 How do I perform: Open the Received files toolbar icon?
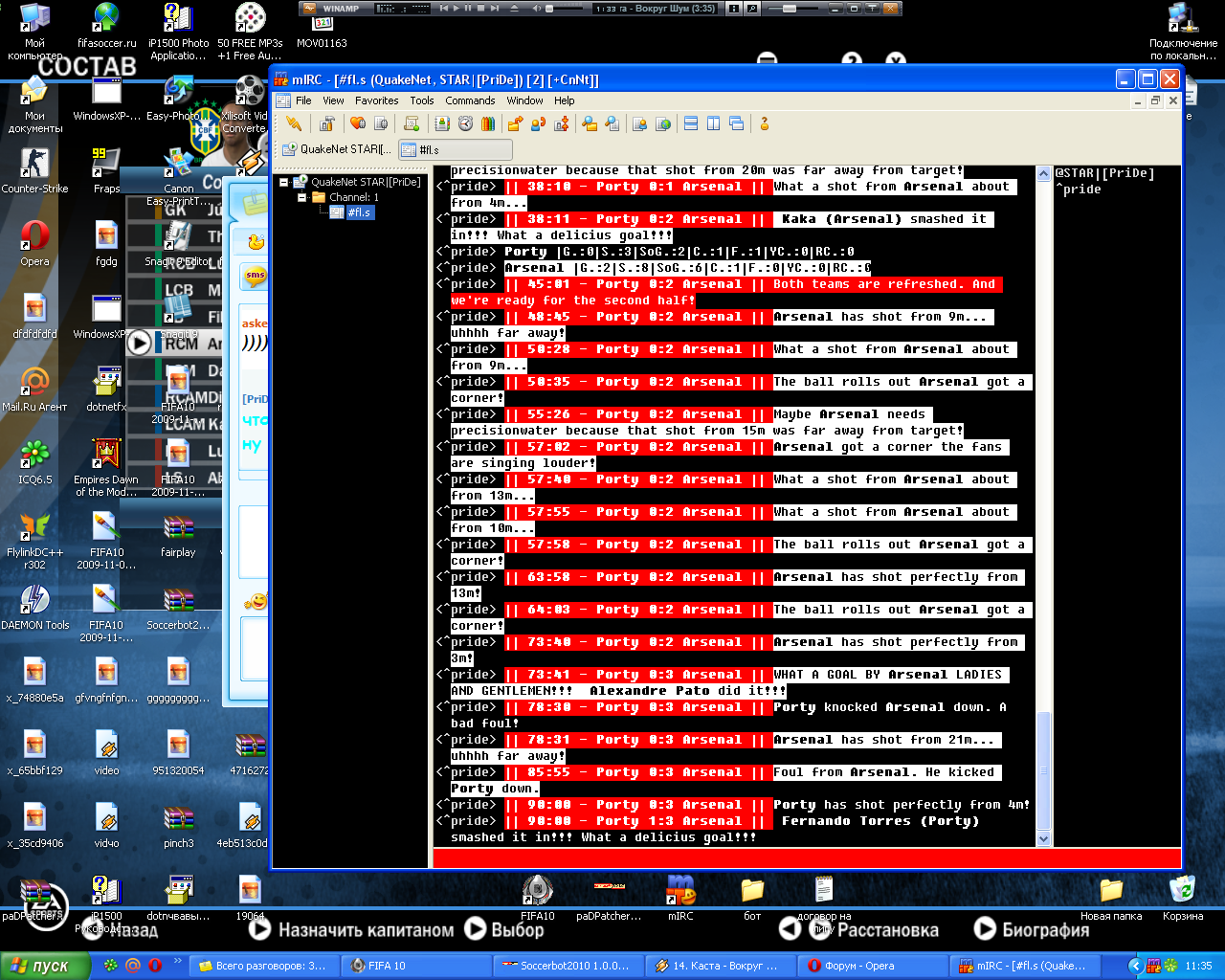(x=590, y=123)
